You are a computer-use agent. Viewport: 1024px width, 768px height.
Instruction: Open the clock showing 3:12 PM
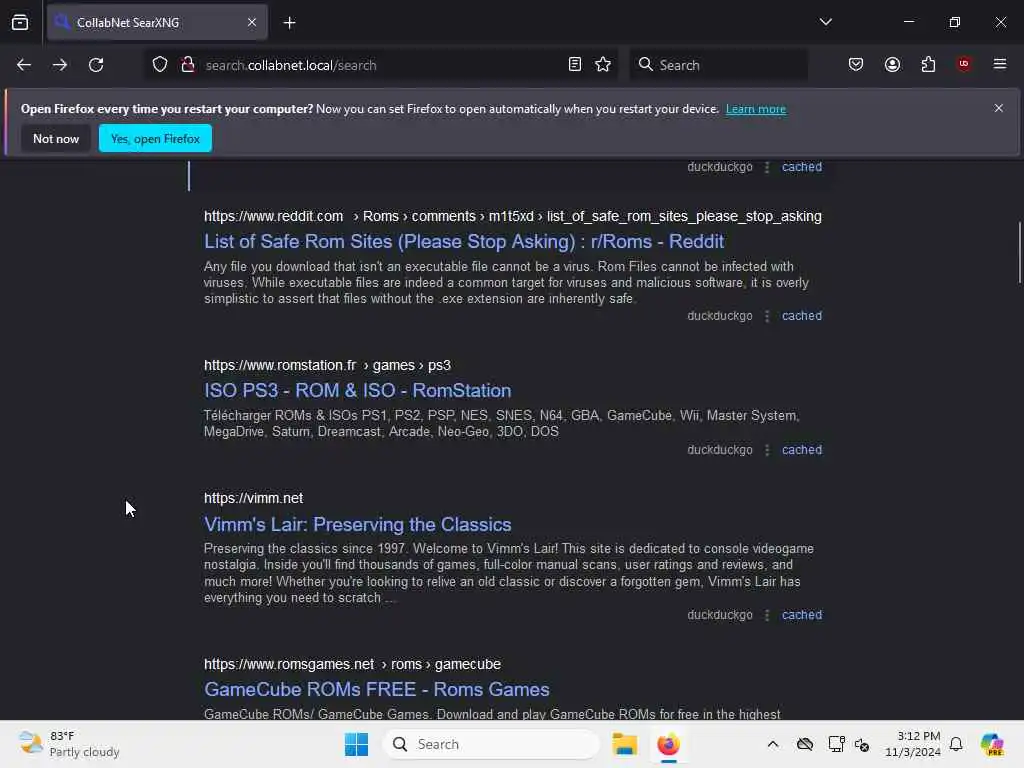pyautogui.click(x=912, y=744)
